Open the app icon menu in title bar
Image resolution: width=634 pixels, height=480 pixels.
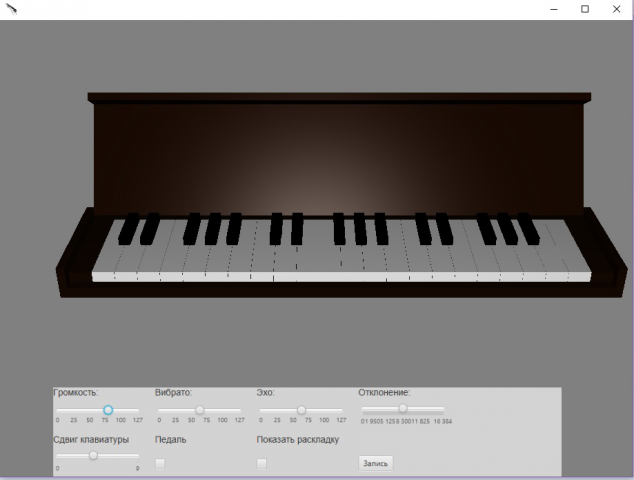[11, 9]
